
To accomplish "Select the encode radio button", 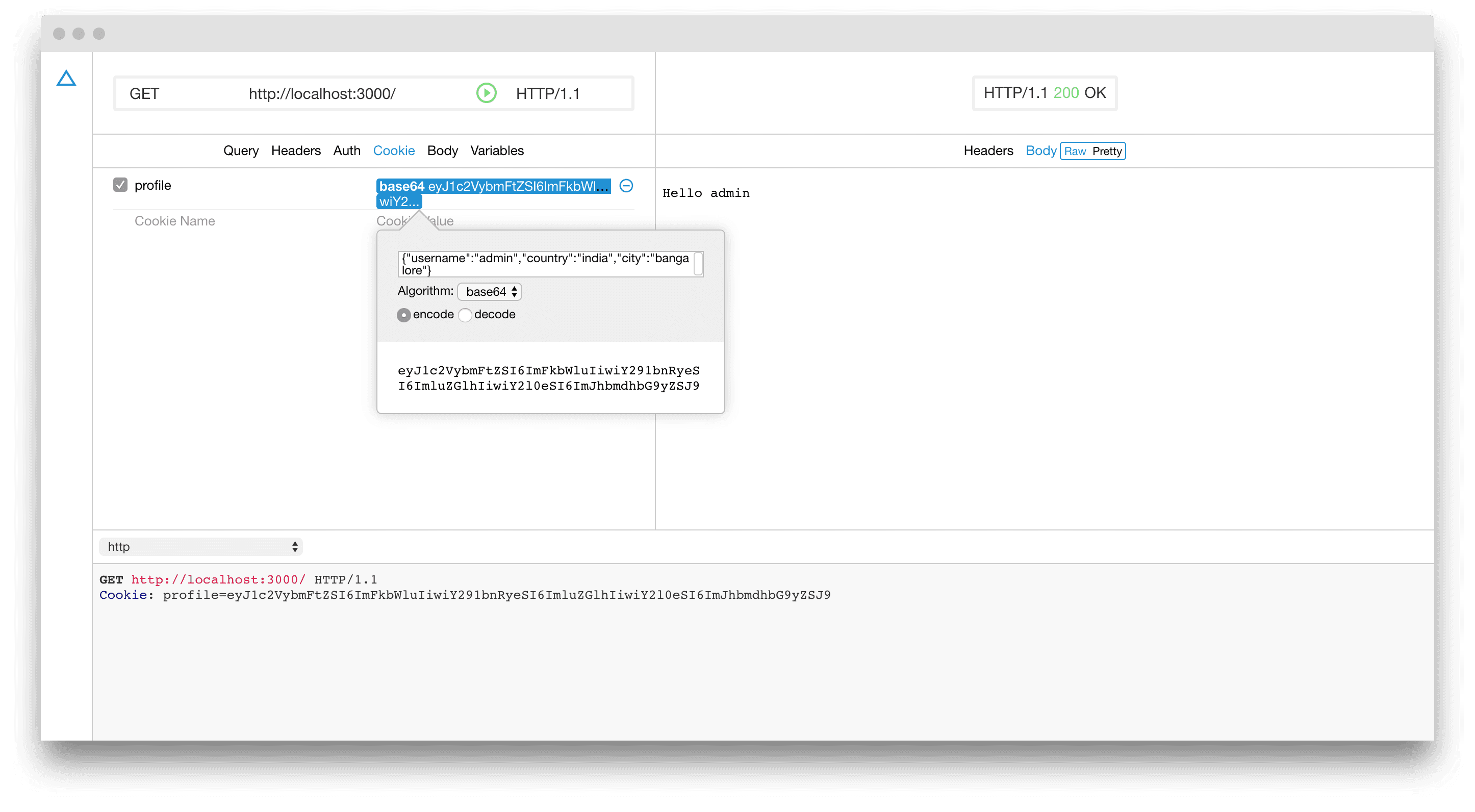I will click(x=403, y=315).
